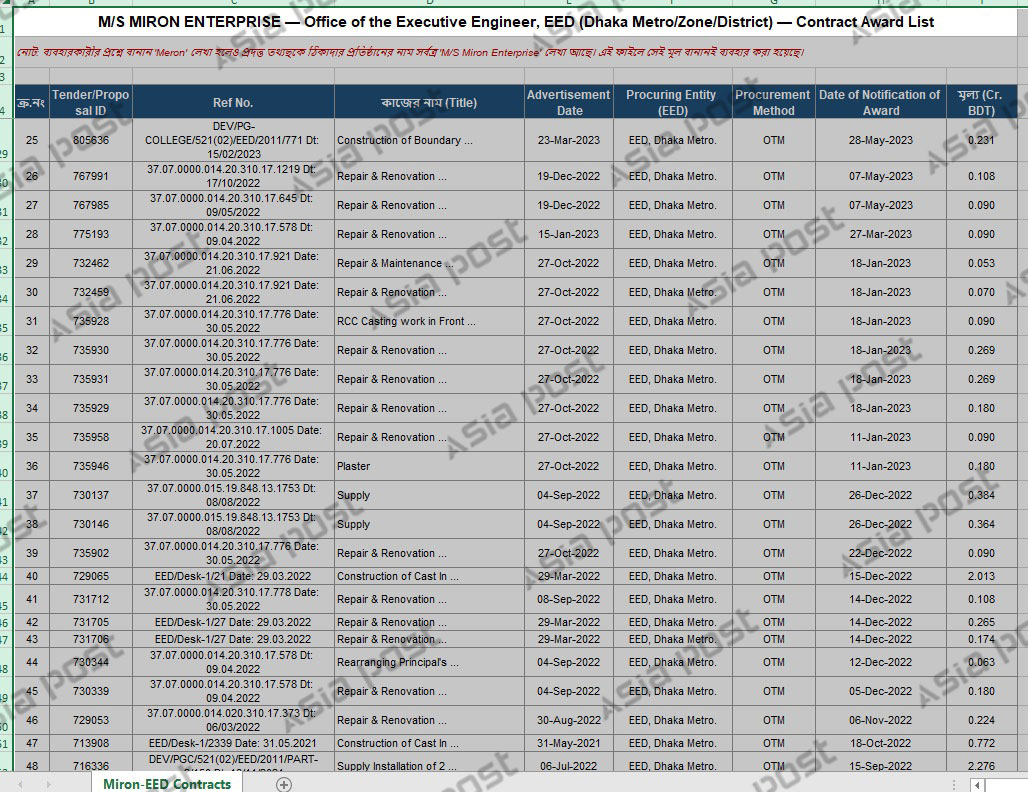Viewport: 1028px width, 792px height.
Task: Select tender ID cell 729065
Action: pyautogui.click(x=90, y=576)
